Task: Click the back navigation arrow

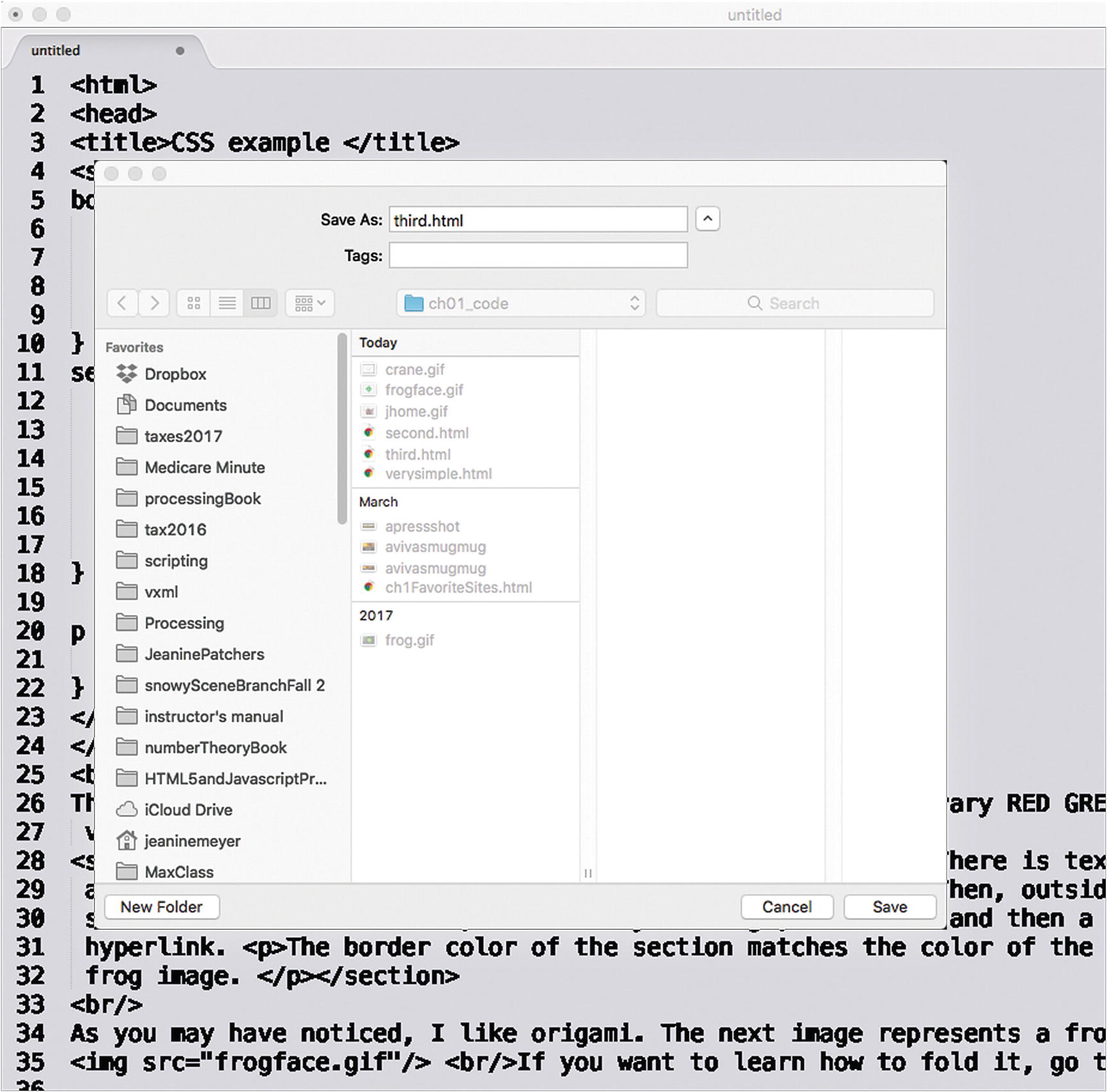Action: coord(122,303)
